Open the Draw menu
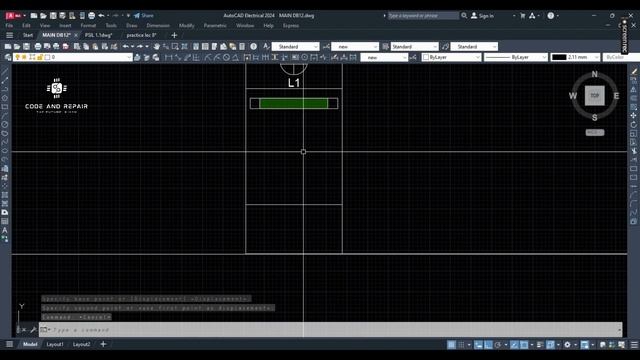Viewport: 640px width, 360px height. tap(131, 25)
